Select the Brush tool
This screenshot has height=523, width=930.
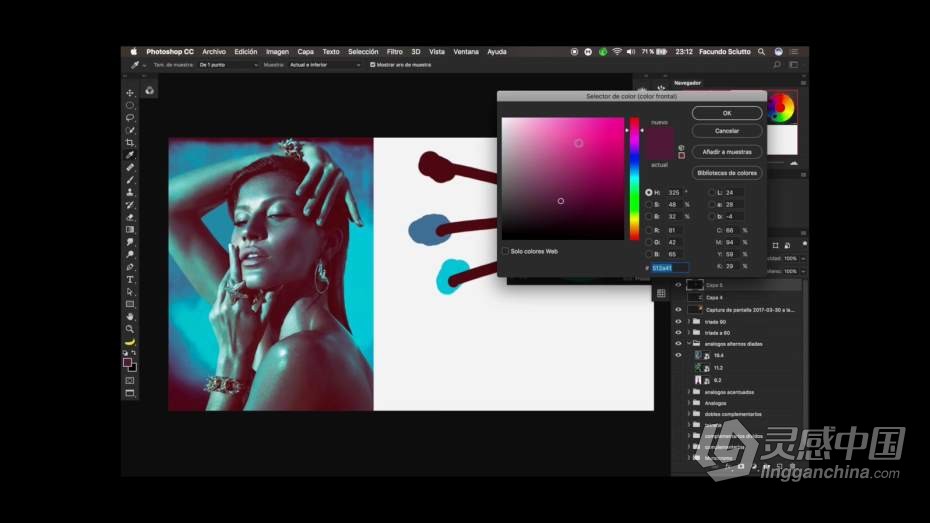[x=130, y=180]
